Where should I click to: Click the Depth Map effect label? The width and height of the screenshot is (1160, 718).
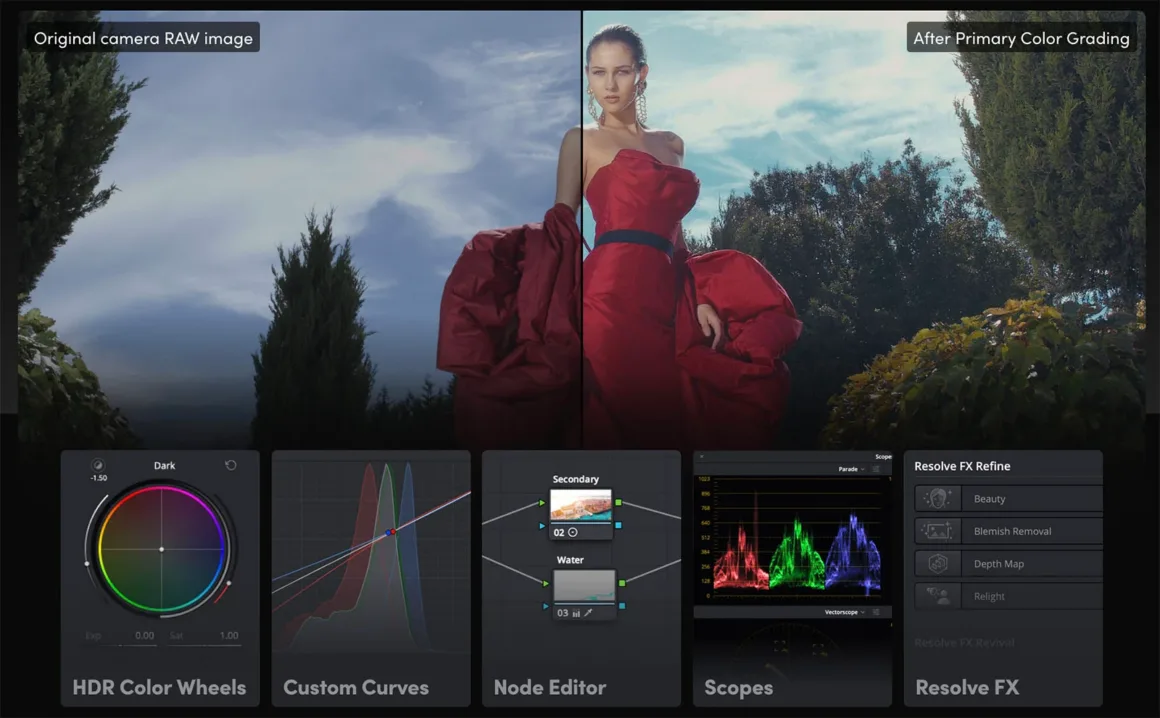tap(998, 564)
